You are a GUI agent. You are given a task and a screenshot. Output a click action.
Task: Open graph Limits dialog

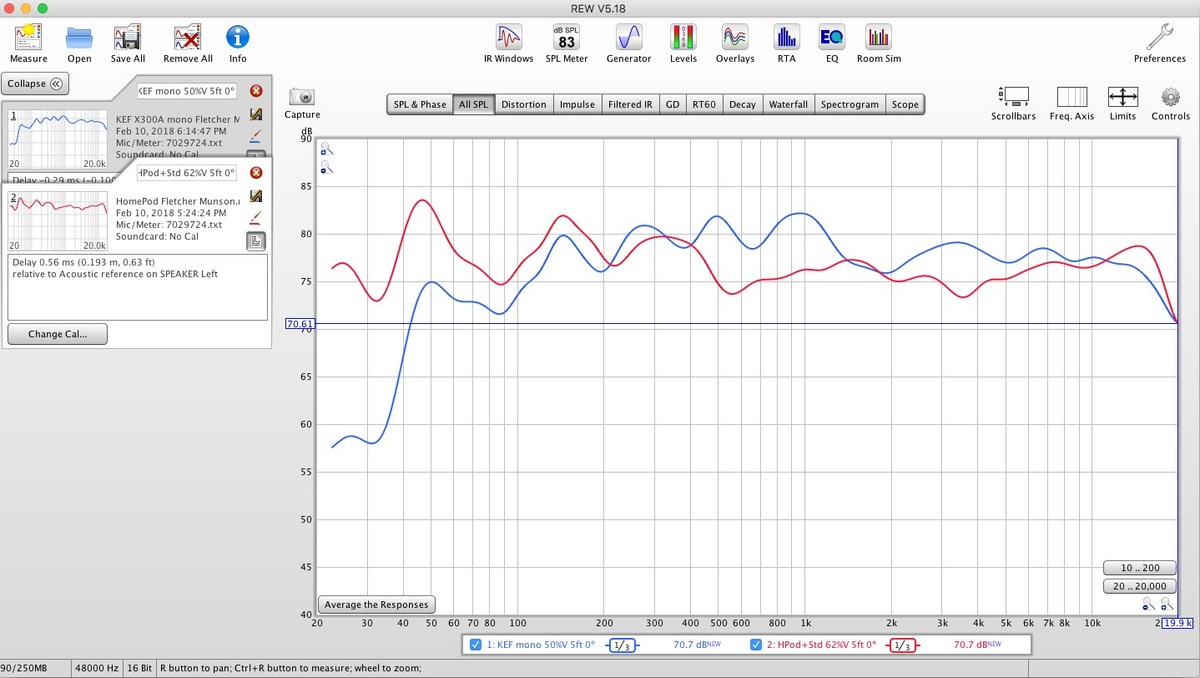1123,97
